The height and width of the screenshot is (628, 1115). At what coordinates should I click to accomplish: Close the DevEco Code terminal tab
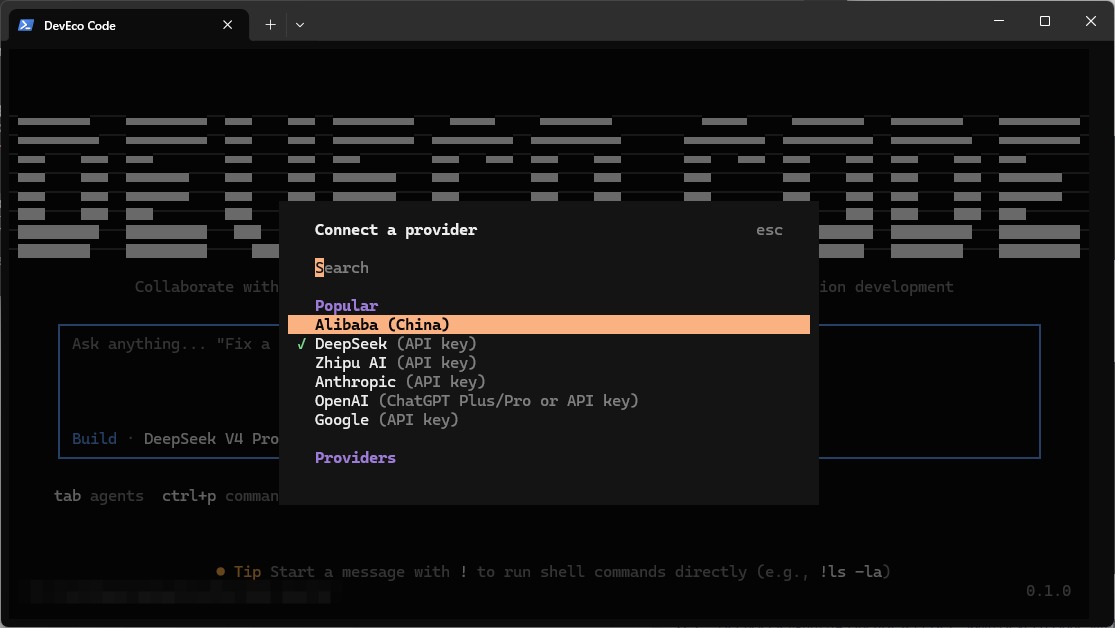point(228,25)
